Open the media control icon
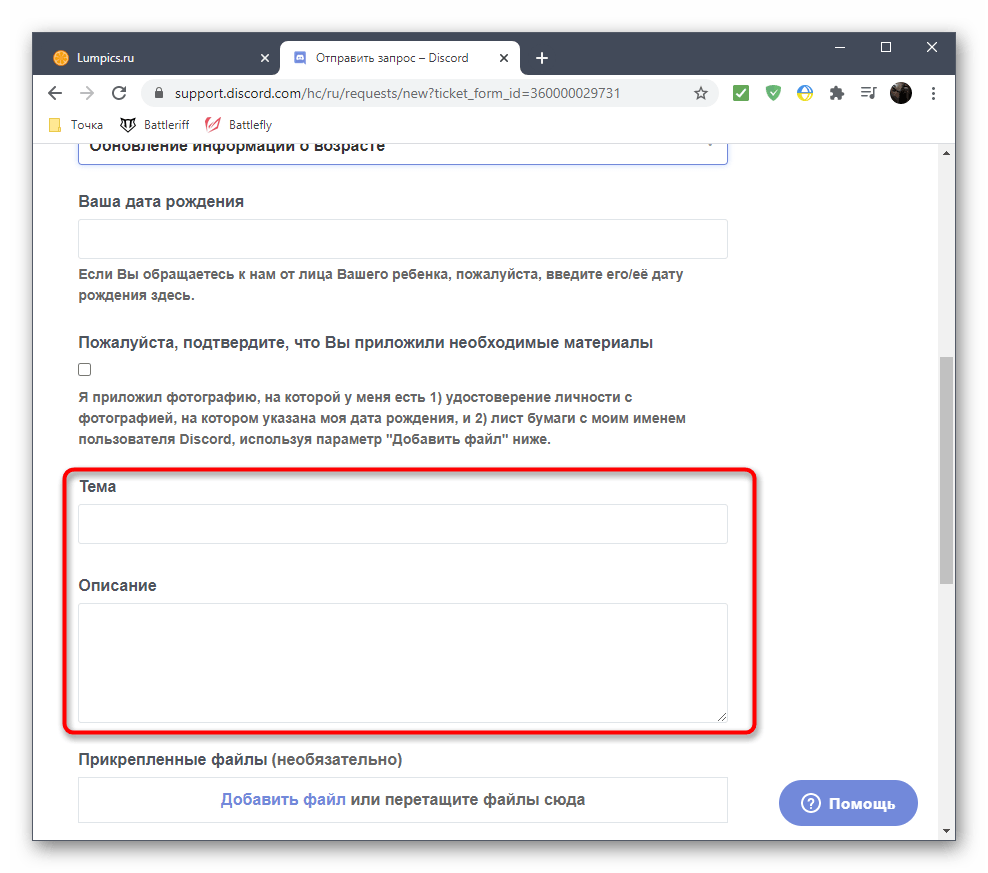This screenshot has width=988, height=873. 868,93
